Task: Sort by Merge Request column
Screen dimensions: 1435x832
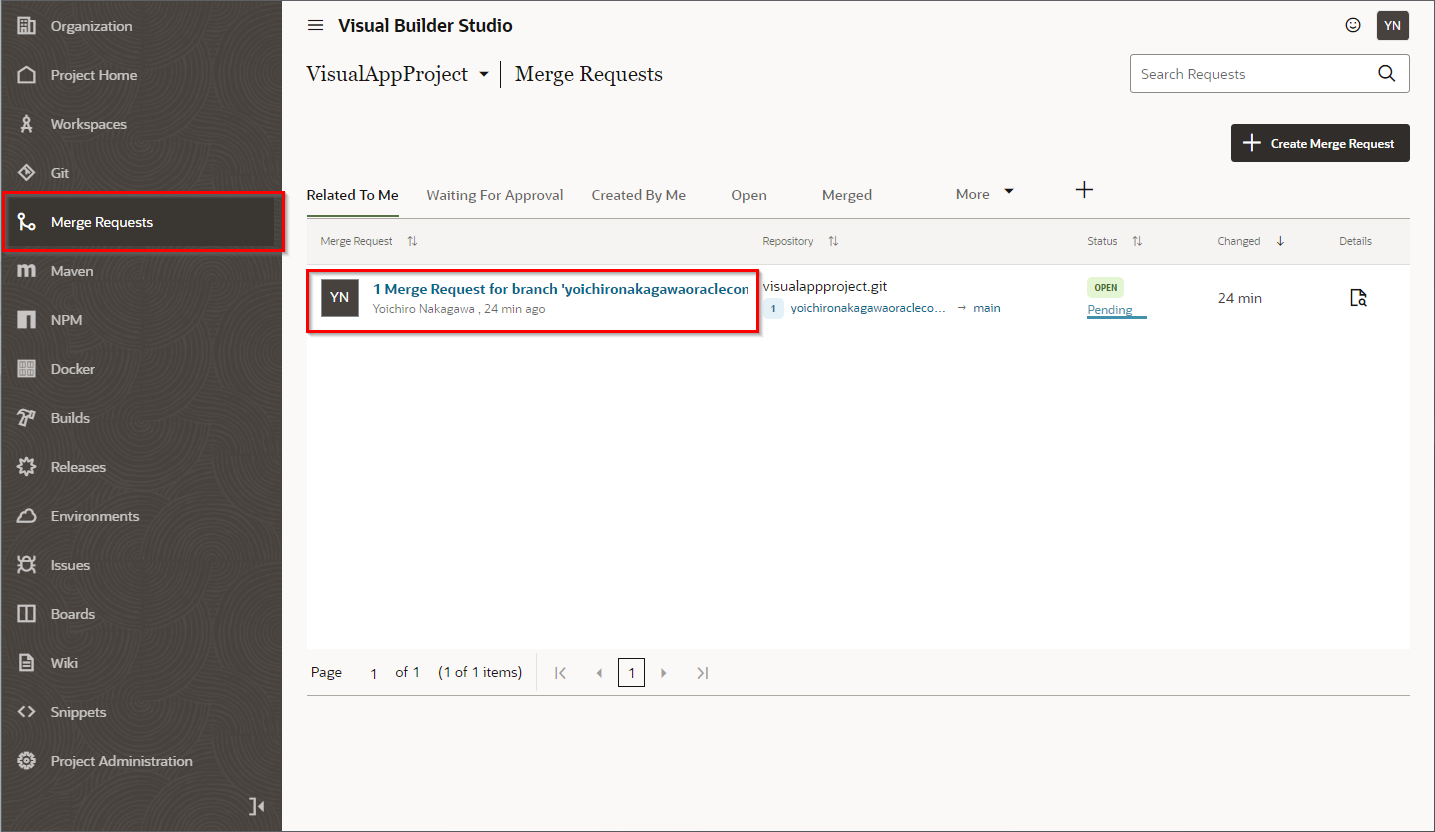Action: [x=412, y=241]
